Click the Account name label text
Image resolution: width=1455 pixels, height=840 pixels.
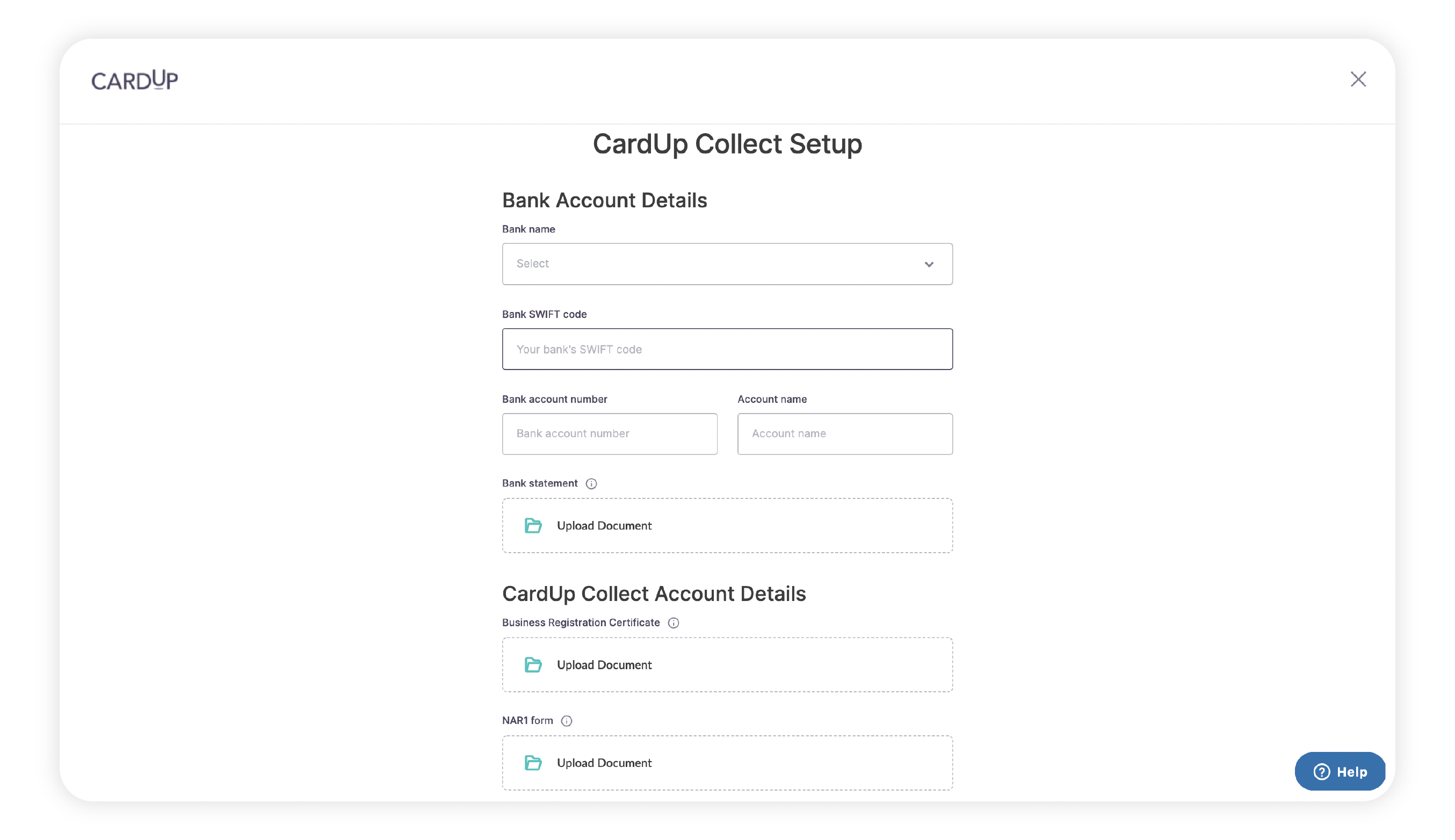pyautogui.click(x=771, y=399)
